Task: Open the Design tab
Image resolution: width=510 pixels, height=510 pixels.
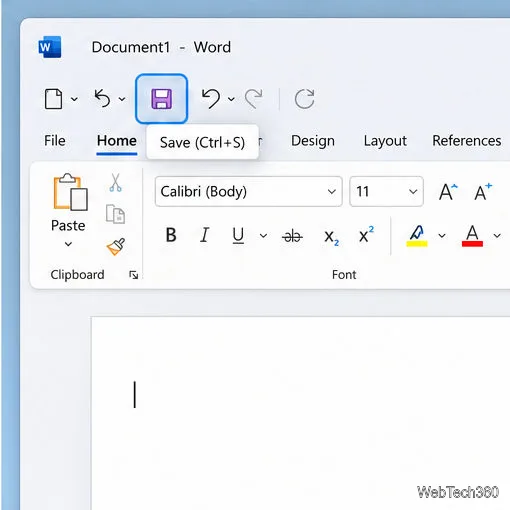Action: [x=313, y=141]
